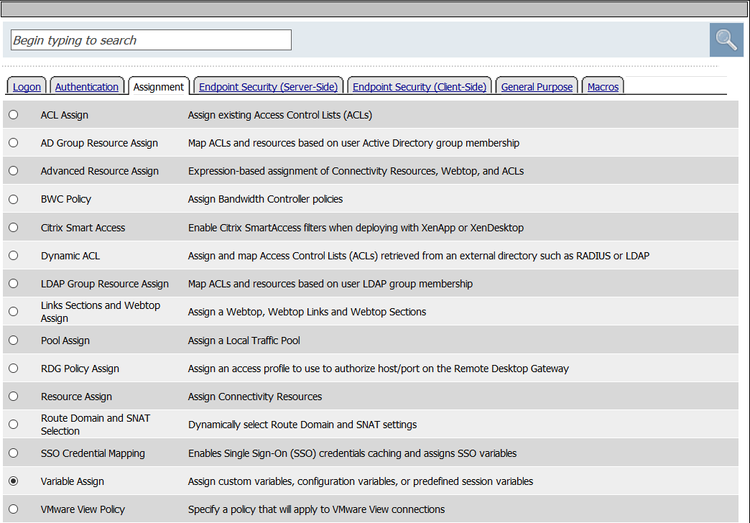Choose Route Domain and SNAT Selection option
This screenshot has height=523, width=750.
point(13,424)
